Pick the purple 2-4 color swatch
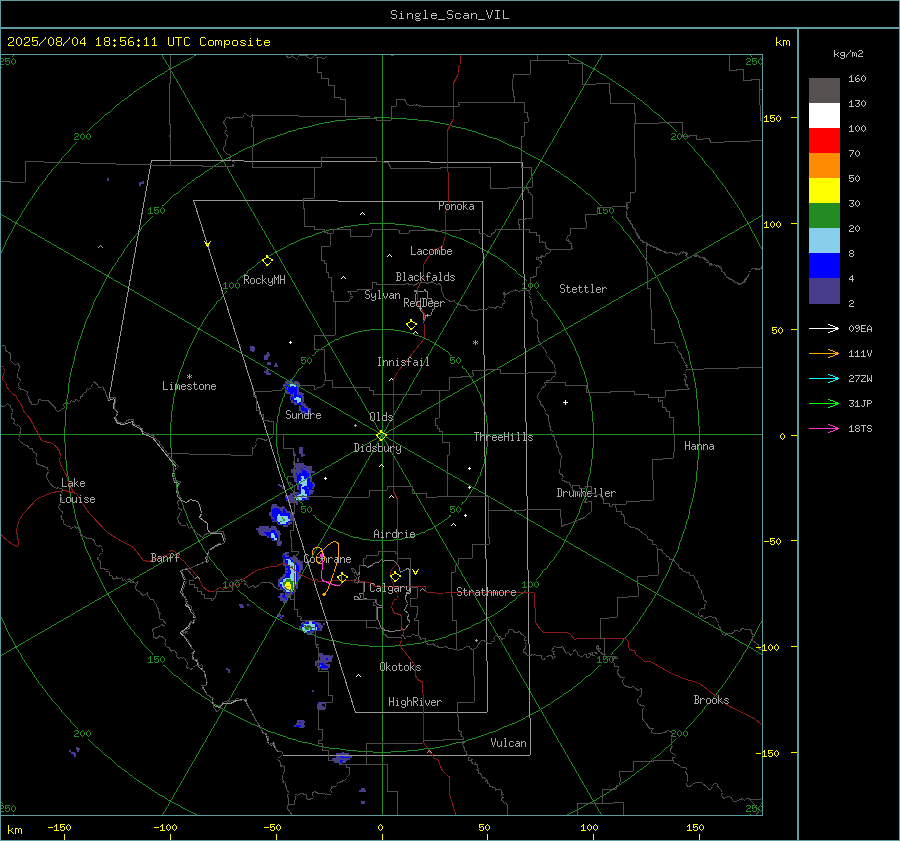This screenshot has width=900, height=841. [824, 290]
